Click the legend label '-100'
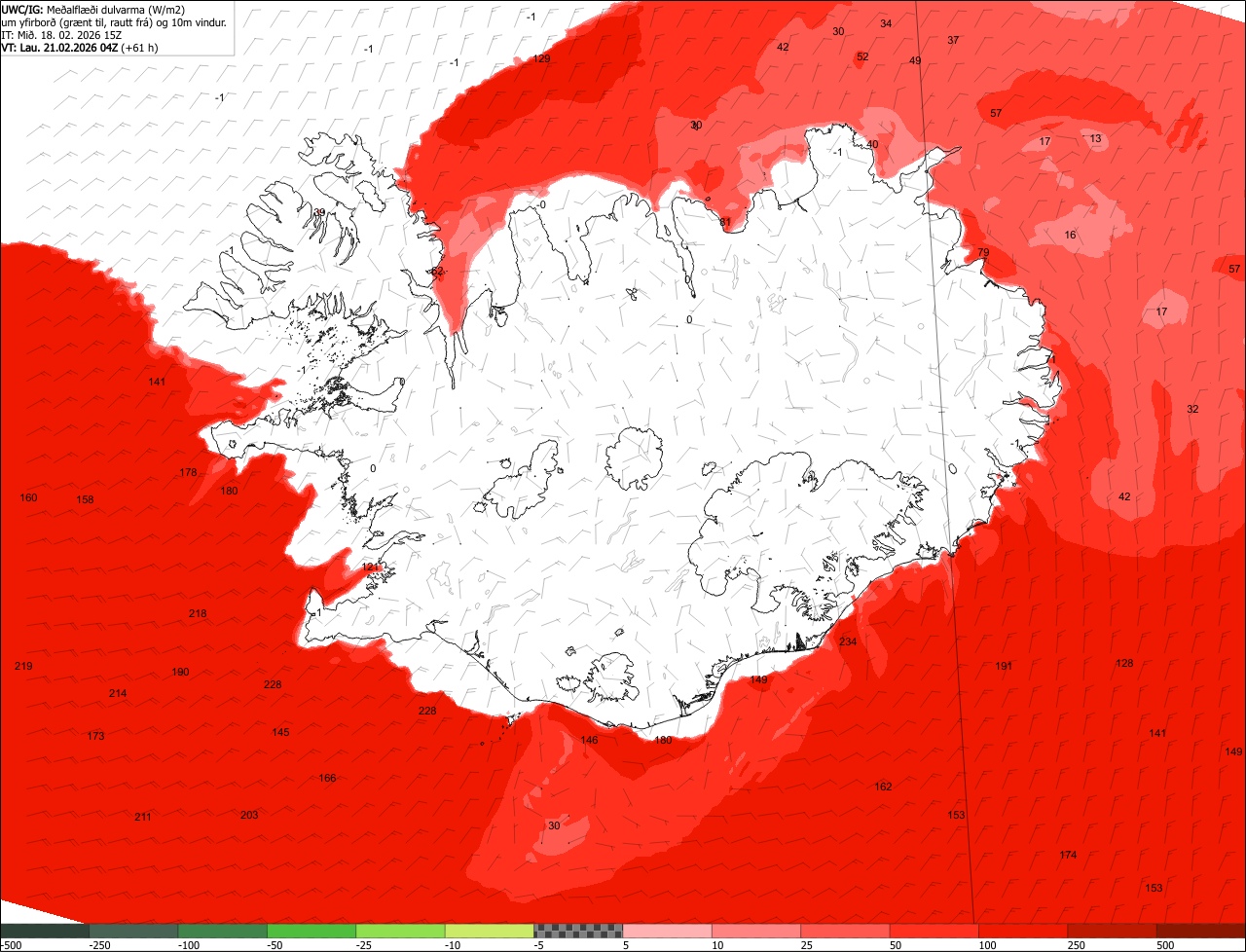 tap(188, 945)
